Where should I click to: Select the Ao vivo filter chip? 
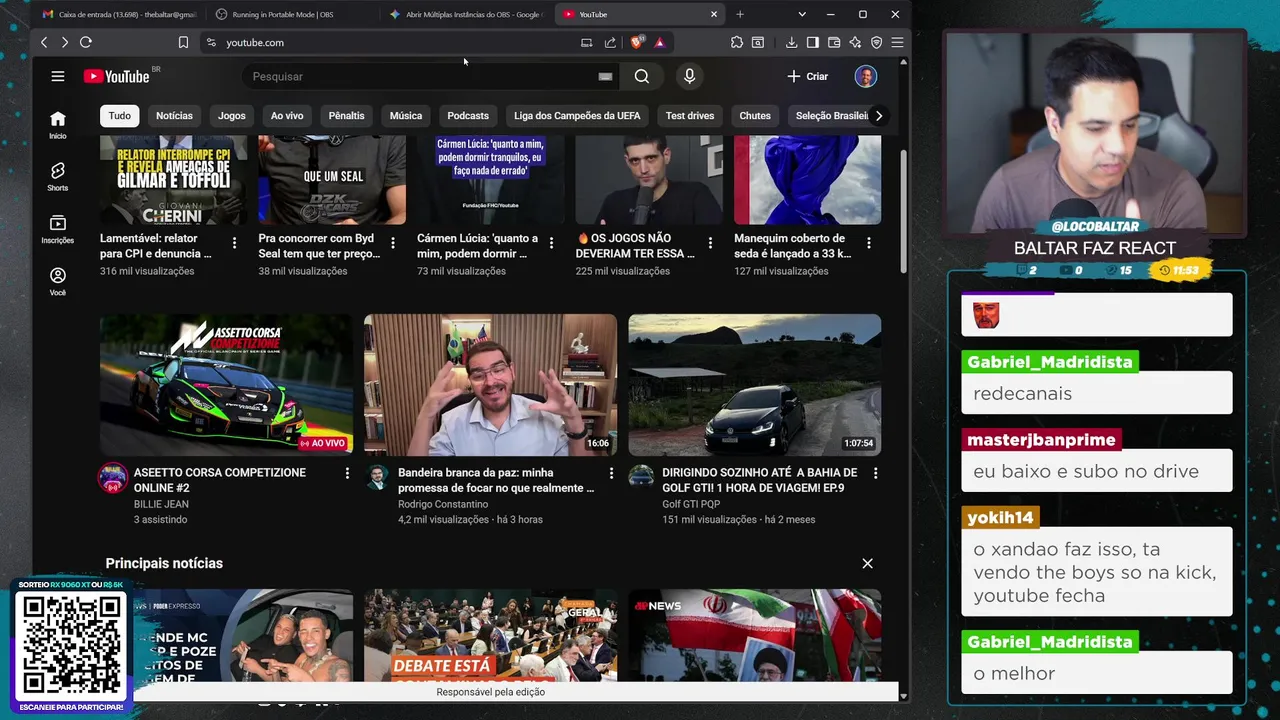point(287,115)
